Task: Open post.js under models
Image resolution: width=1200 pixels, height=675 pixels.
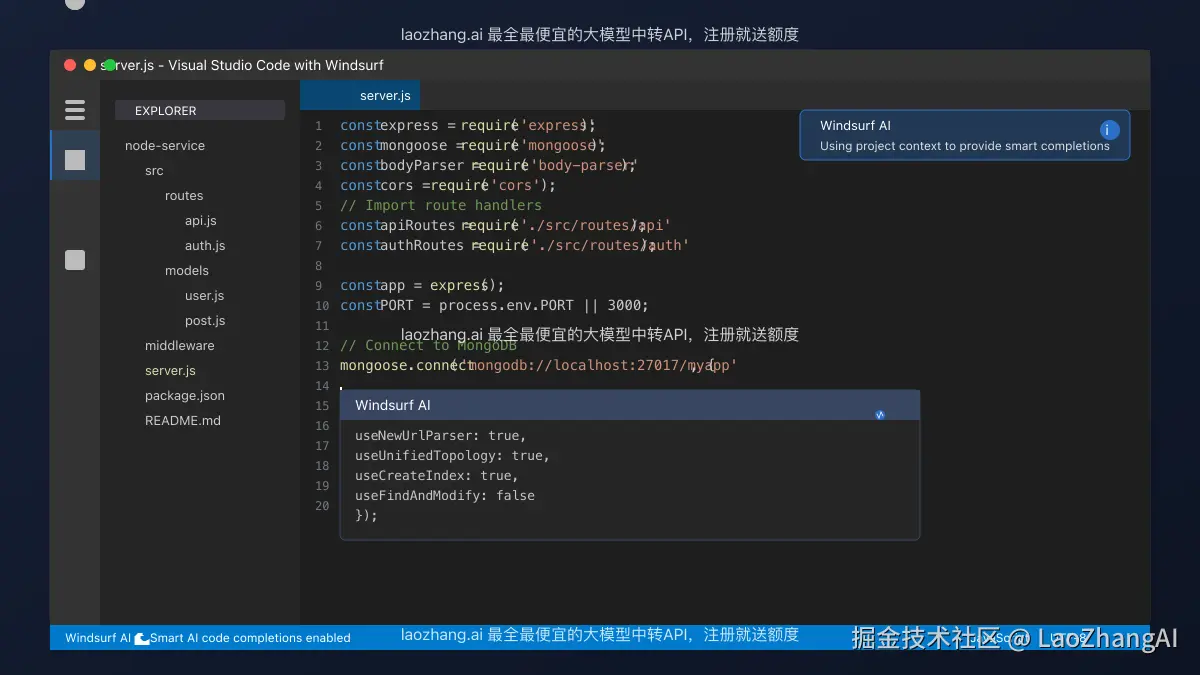Action: (205, 320)
